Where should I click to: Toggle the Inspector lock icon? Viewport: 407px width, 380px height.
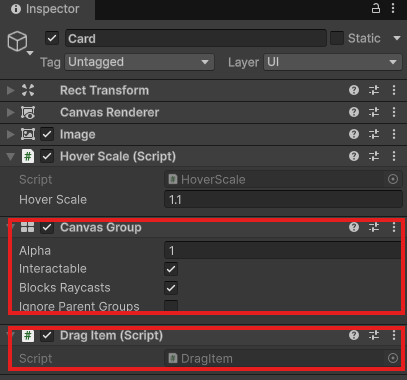(x=376, y=9)
